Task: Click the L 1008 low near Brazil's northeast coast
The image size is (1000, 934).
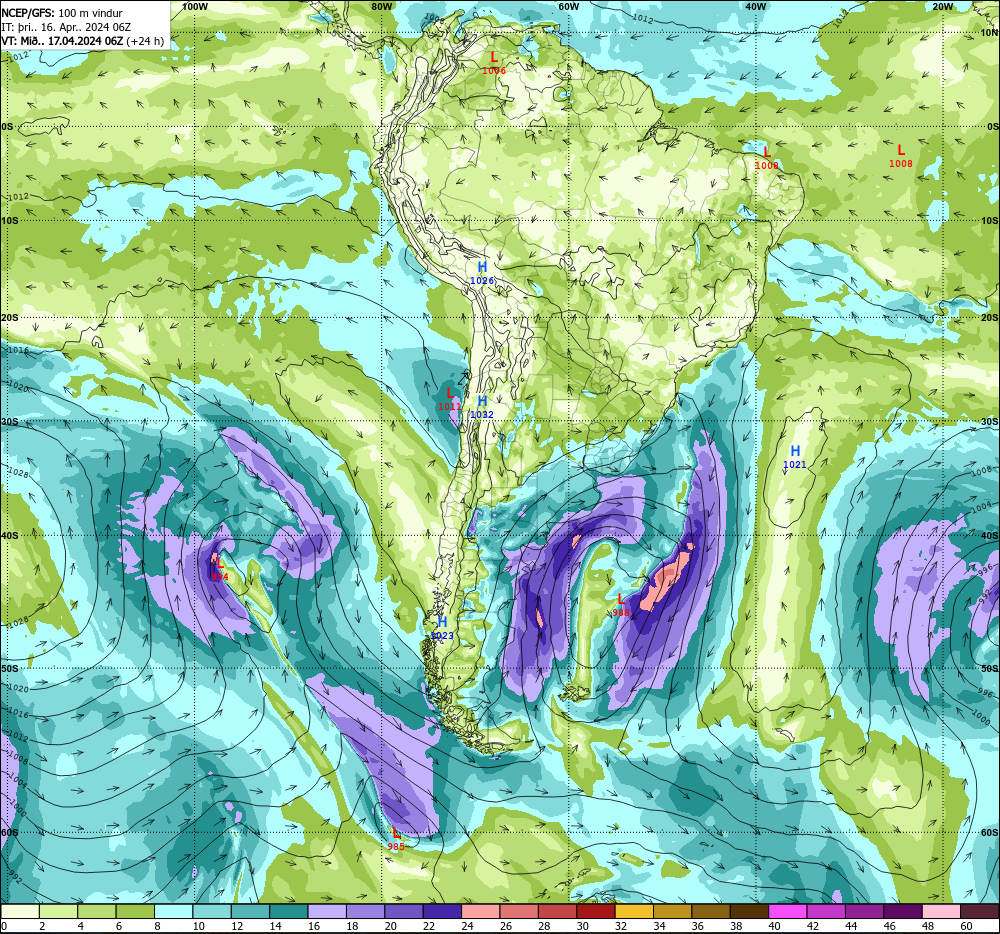Action: point(767,158)
